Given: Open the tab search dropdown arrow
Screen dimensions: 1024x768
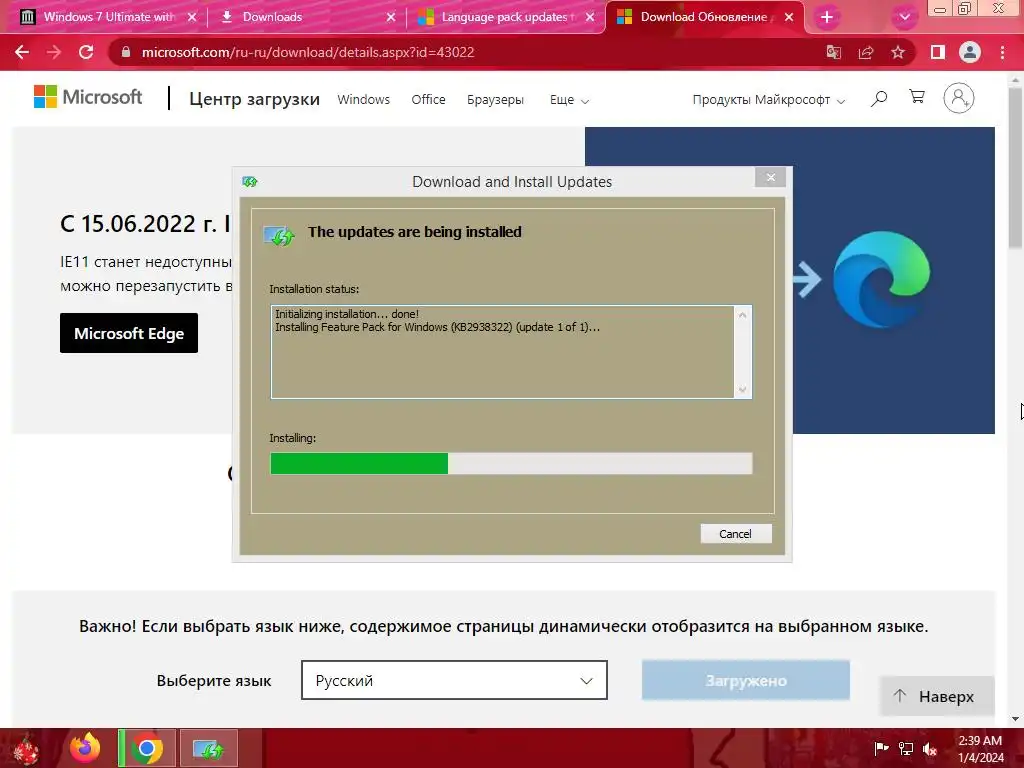Looking at the screenshot, I should [x=904, y=17].
